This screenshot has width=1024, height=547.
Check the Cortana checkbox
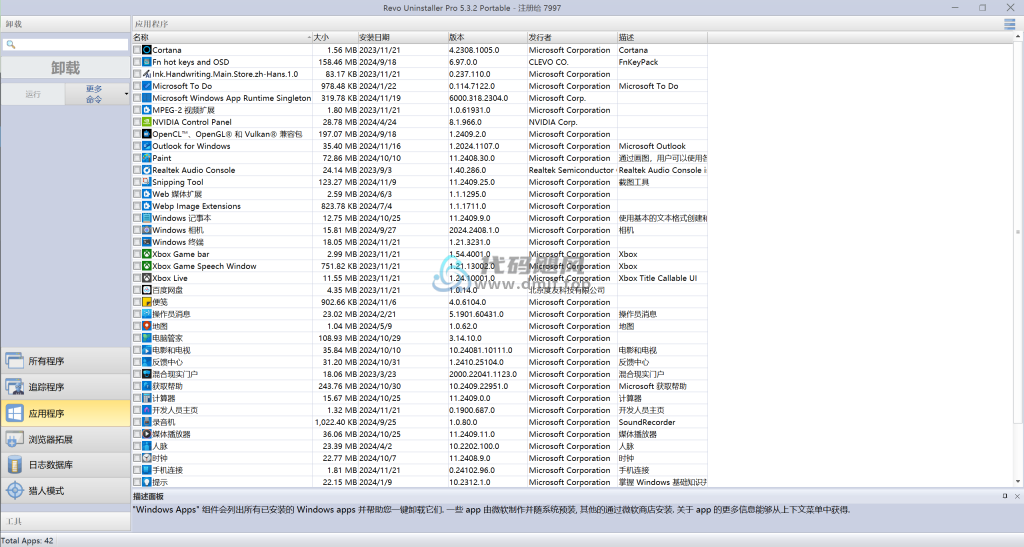click(x=137, y=50)
